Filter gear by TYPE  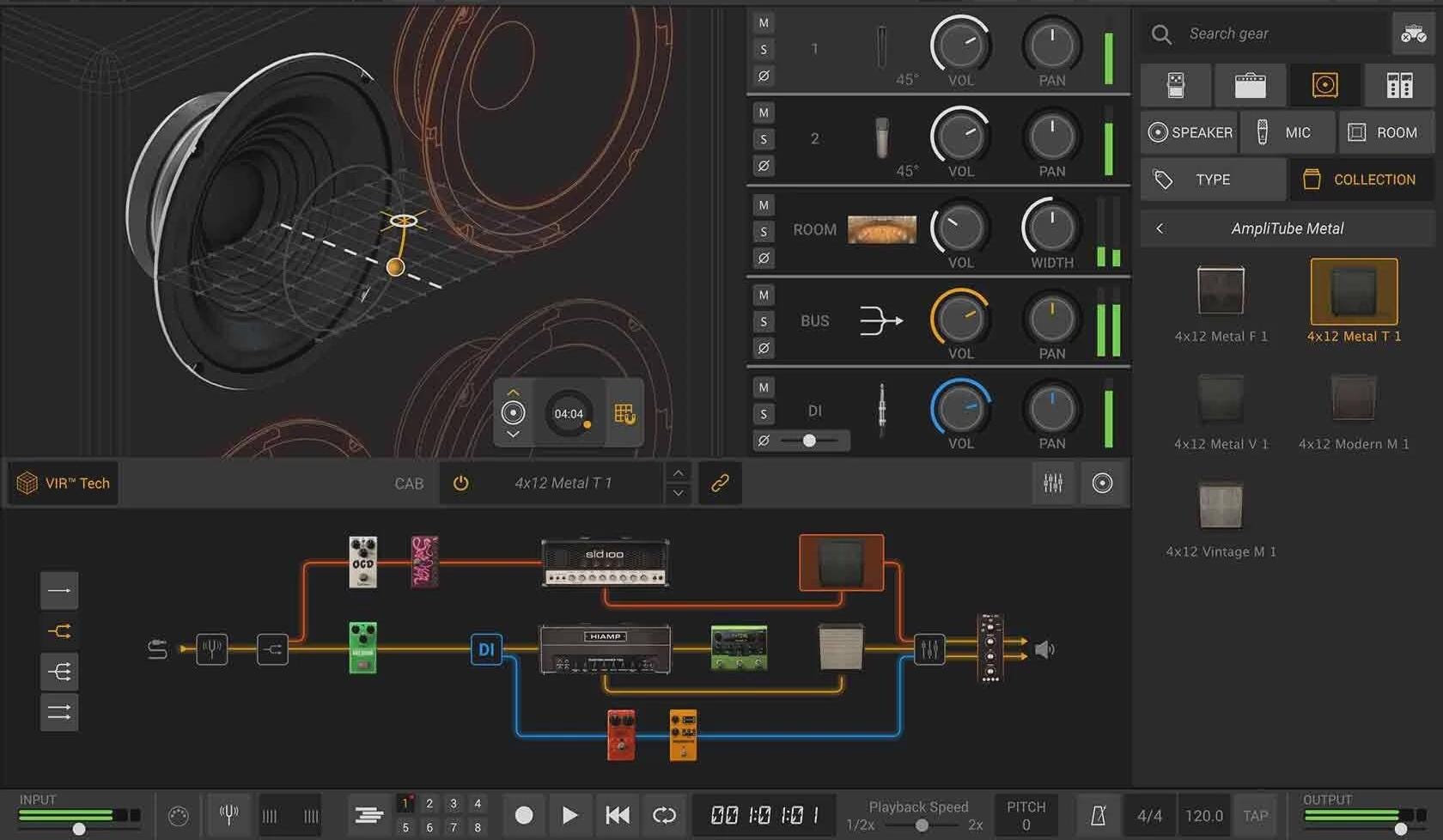pos(1213,180)
